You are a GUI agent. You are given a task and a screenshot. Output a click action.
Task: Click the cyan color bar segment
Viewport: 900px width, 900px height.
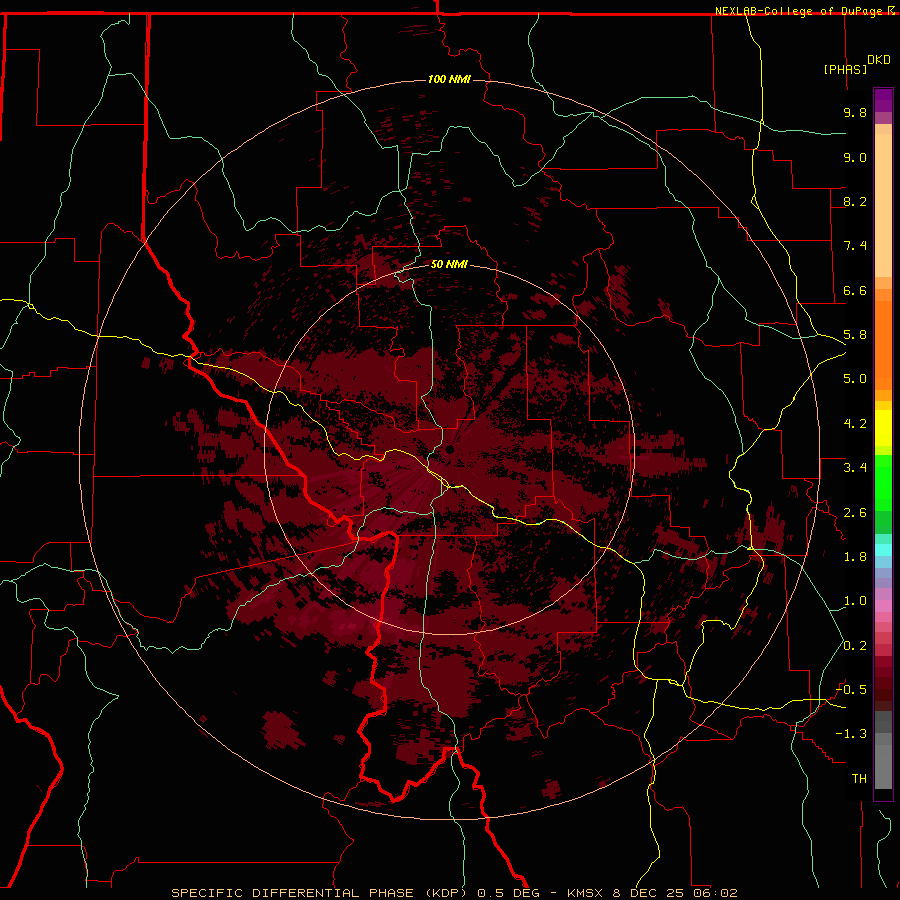click(883, 550)
